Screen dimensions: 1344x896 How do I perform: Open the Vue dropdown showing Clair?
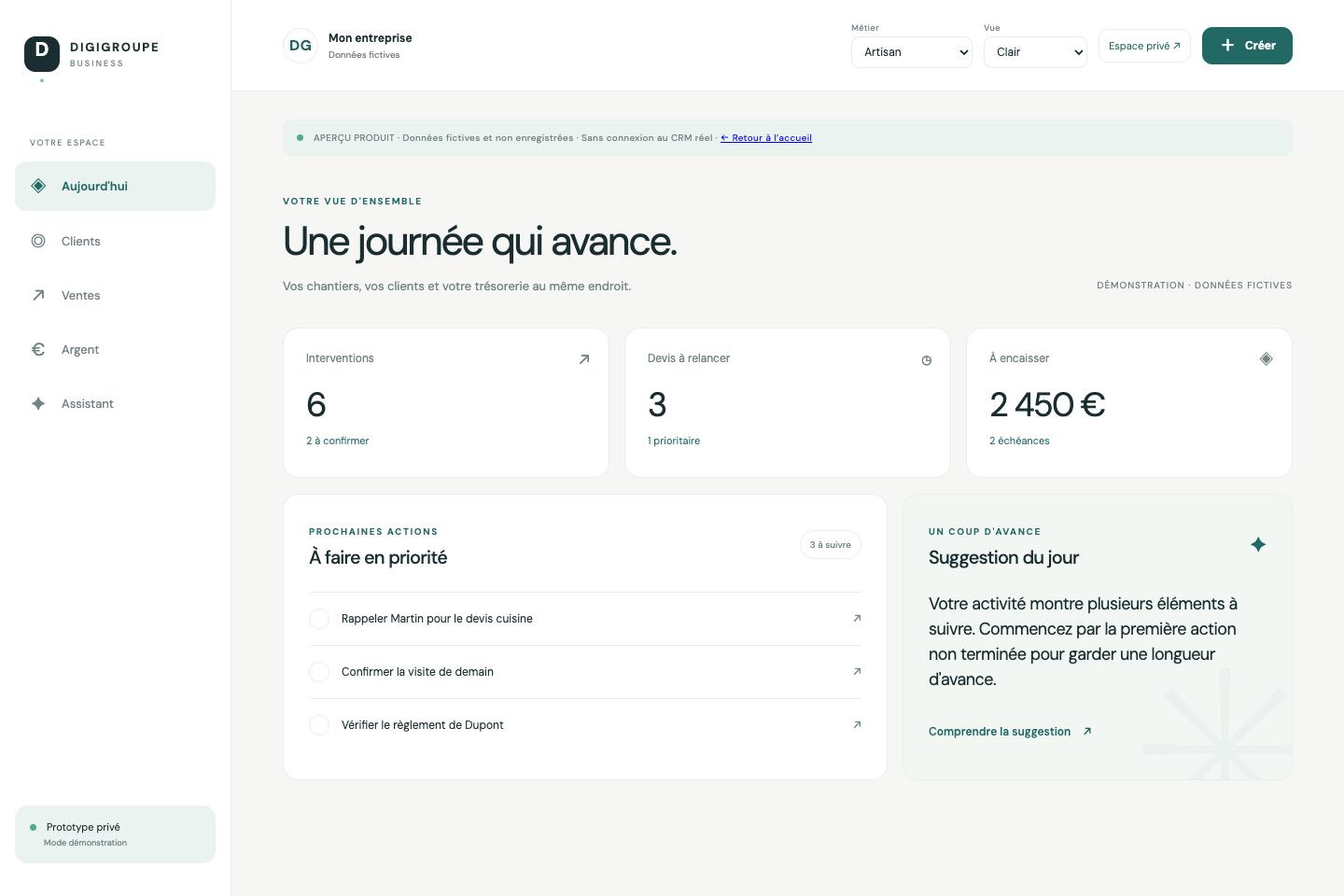coord(1035,52)
